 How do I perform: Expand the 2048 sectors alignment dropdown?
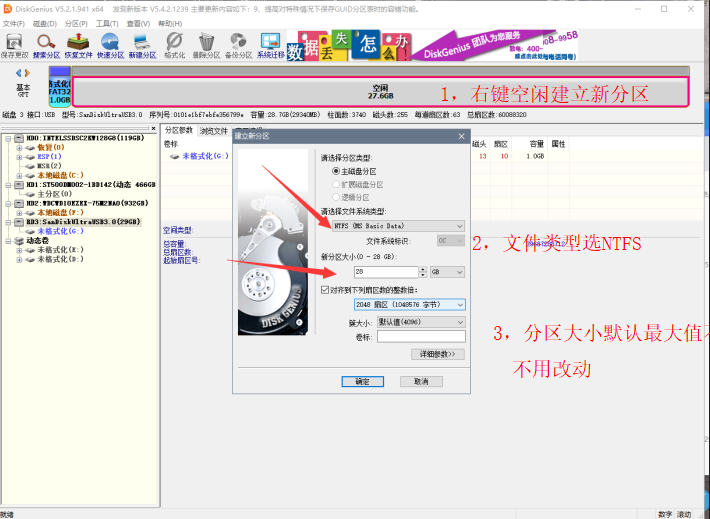[409, 305]
